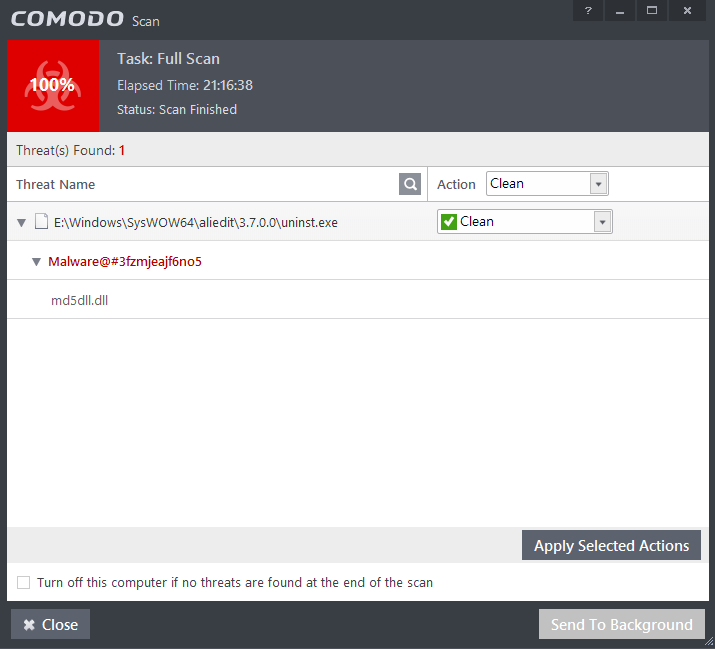Collapse the Malware@#3fzmjeajf6no5 entry
The width and height of the screenshot is (715, 649).
point(36,262)
